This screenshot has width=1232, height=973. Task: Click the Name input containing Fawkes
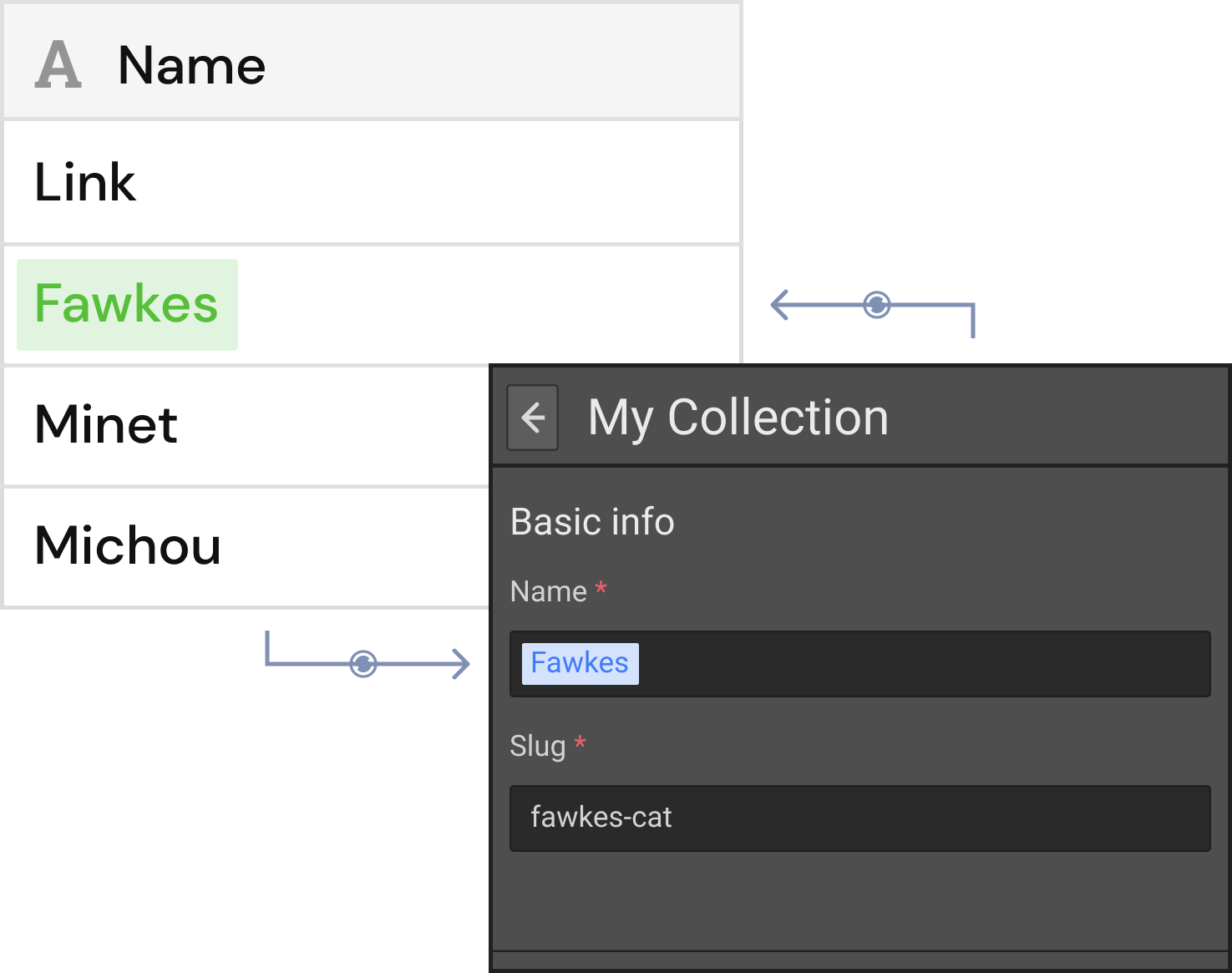click(x=859, y=663)
